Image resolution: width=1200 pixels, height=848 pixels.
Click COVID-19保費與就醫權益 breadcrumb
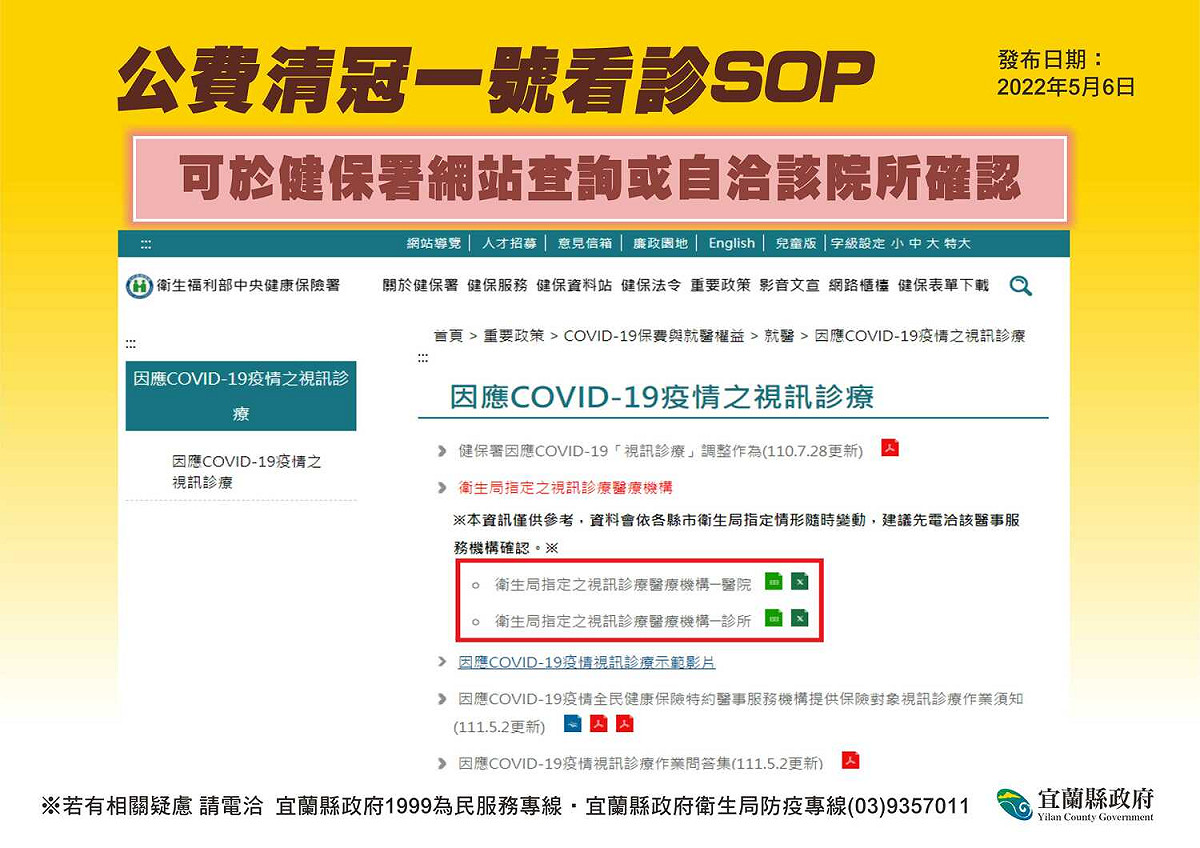pyautogui.click(x=654, y=336)
